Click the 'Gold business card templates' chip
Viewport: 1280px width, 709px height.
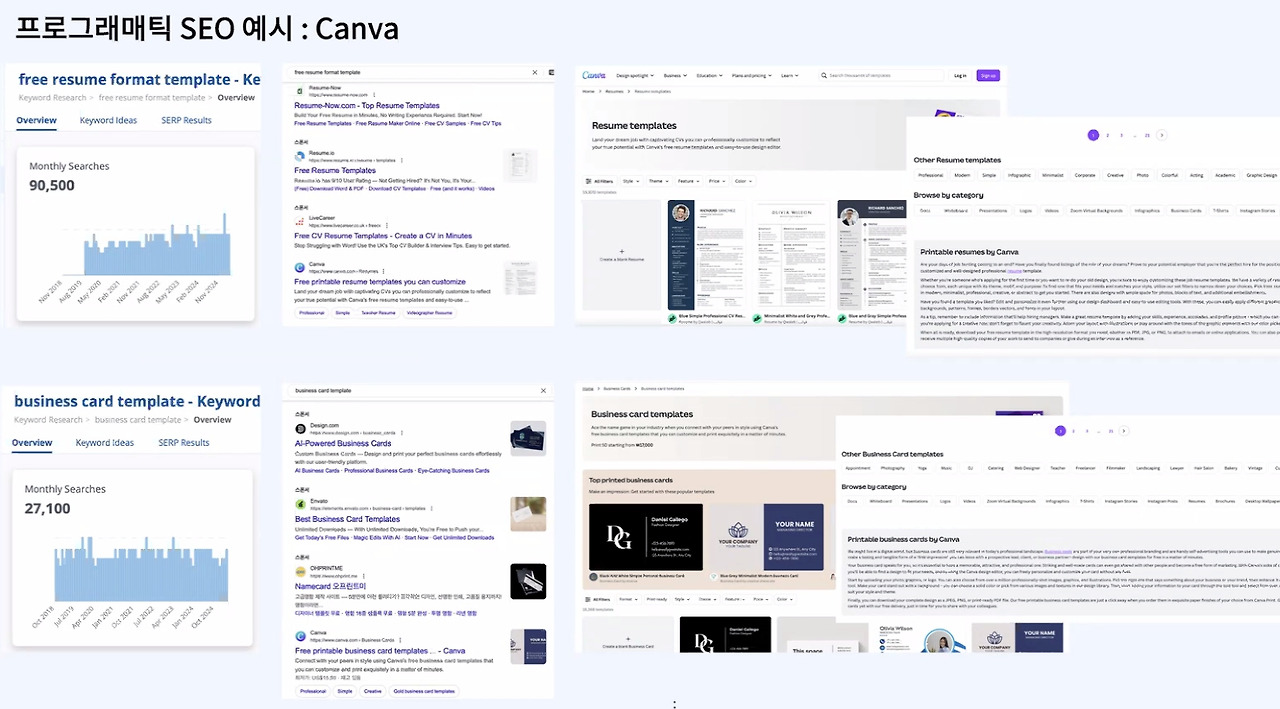[x=424, y=691]
